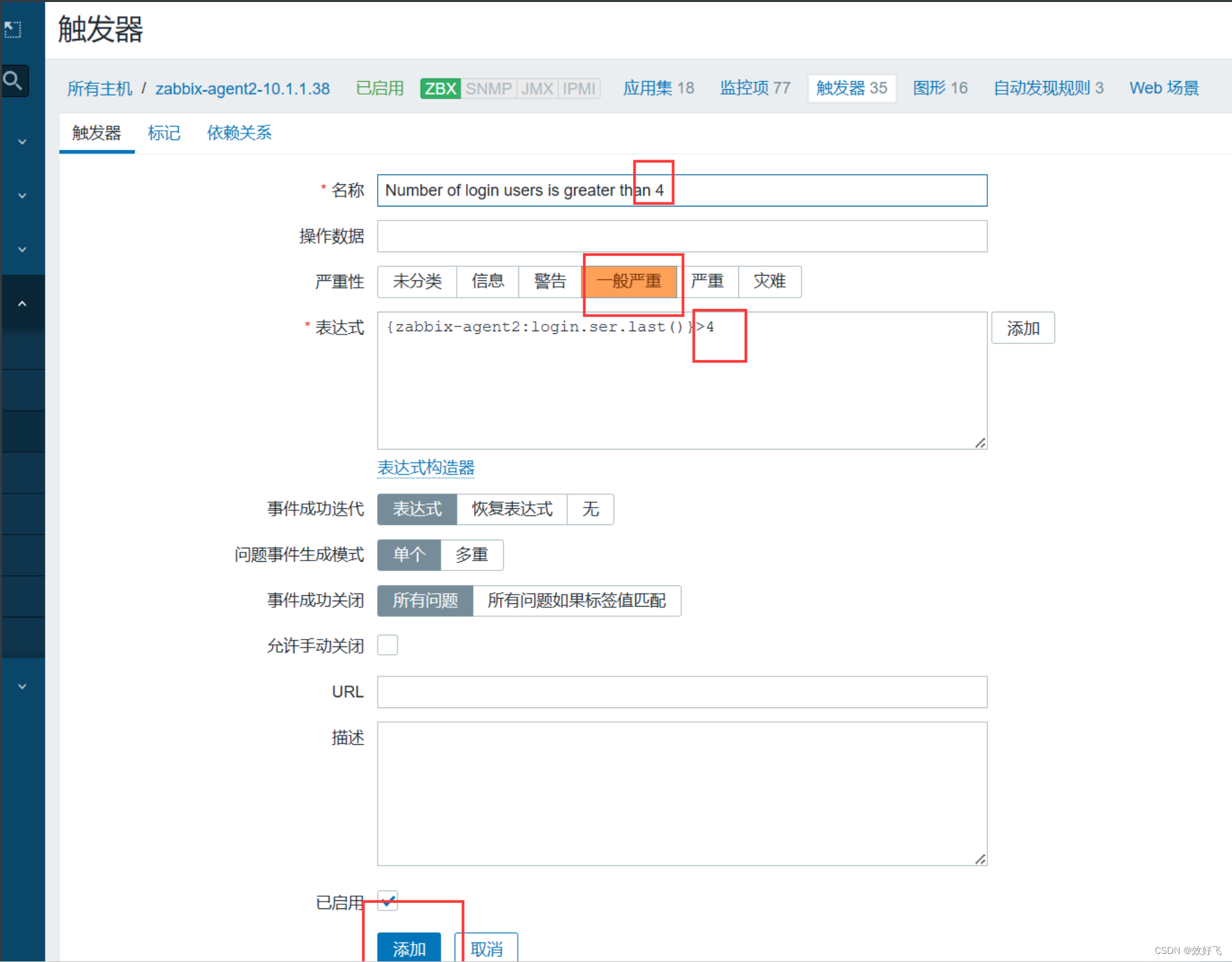This screenshot has height=962, width=1232.
Task: Go to 监控项 77 items
Action: [755, 88]
